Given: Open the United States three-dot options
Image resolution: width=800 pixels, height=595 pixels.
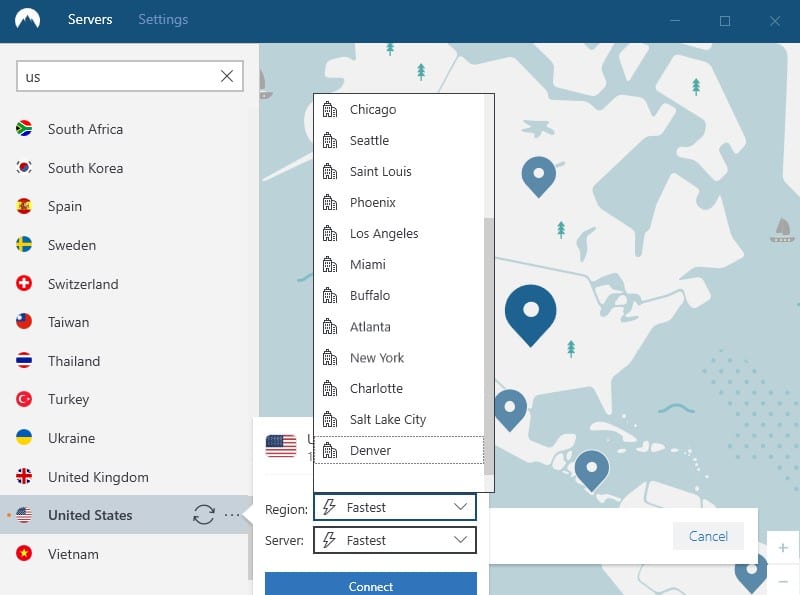Looking at the screenshot, I should [x=232, y=515].
